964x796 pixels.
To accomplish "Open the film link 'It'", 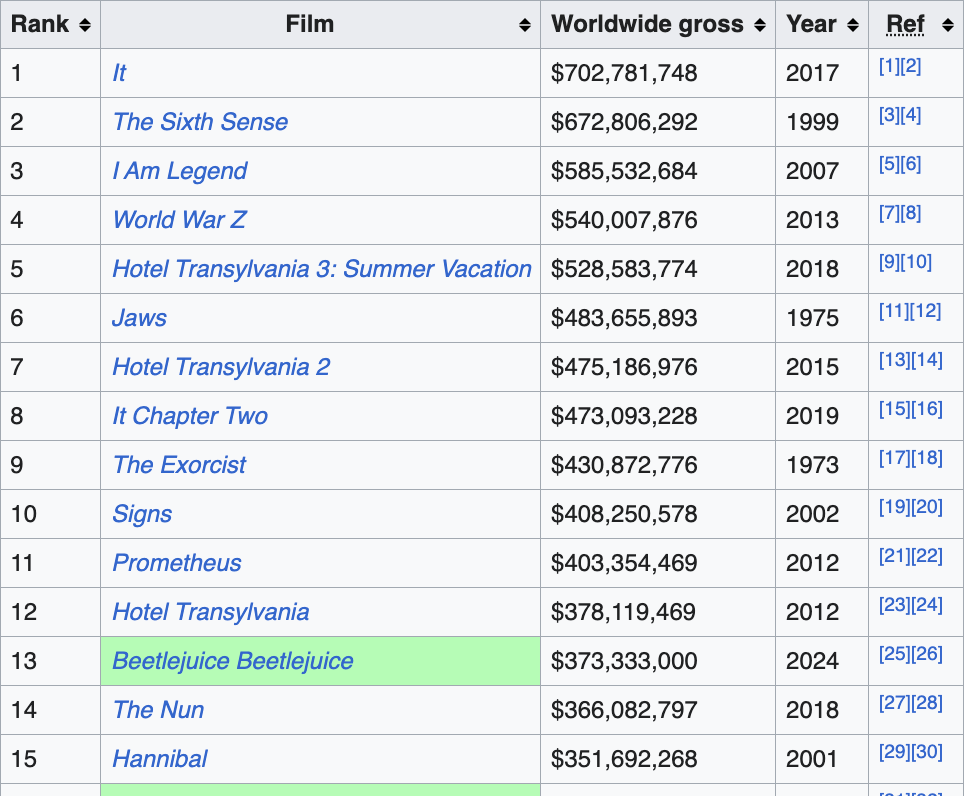I will (x=119, y=73).
